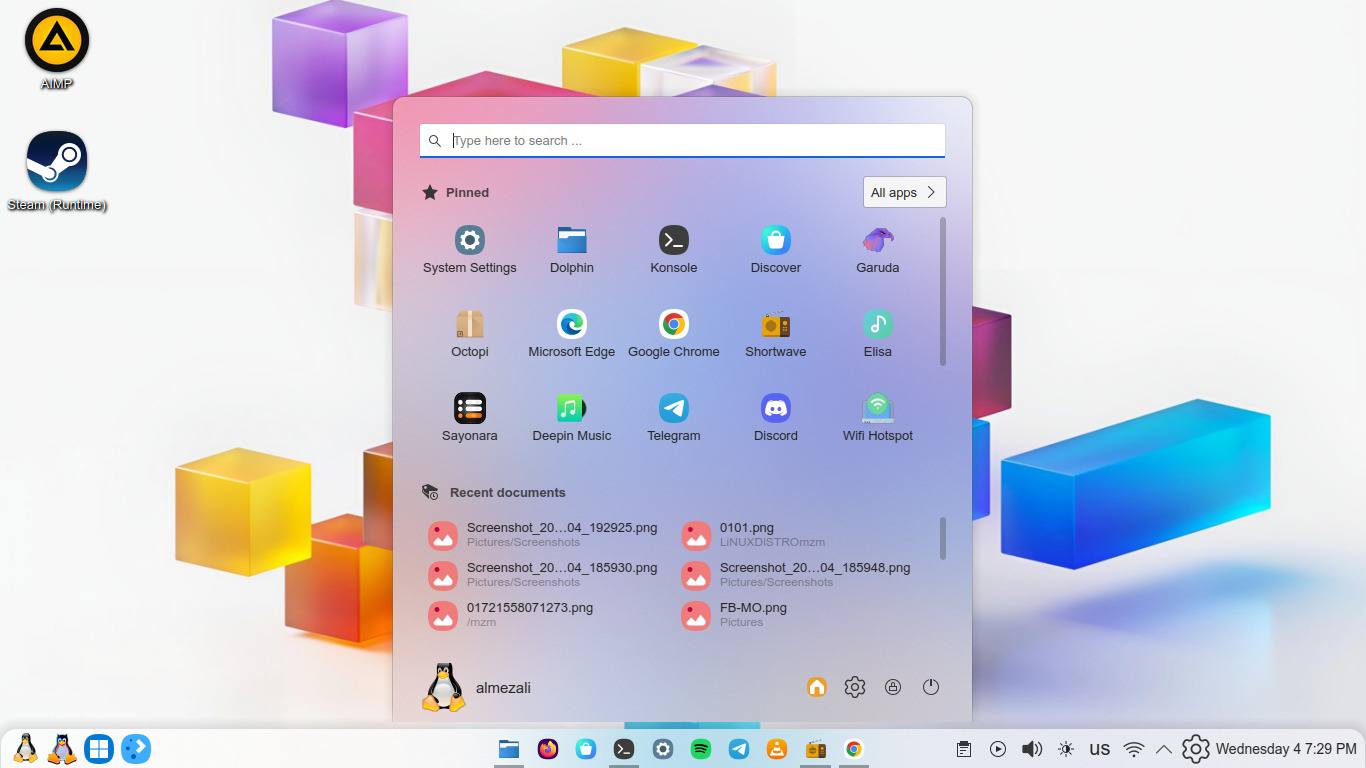The width and height of the screenshot is (1366, 768).
Task: Click the power button icon in menu
Action: [x=931, y=687]
